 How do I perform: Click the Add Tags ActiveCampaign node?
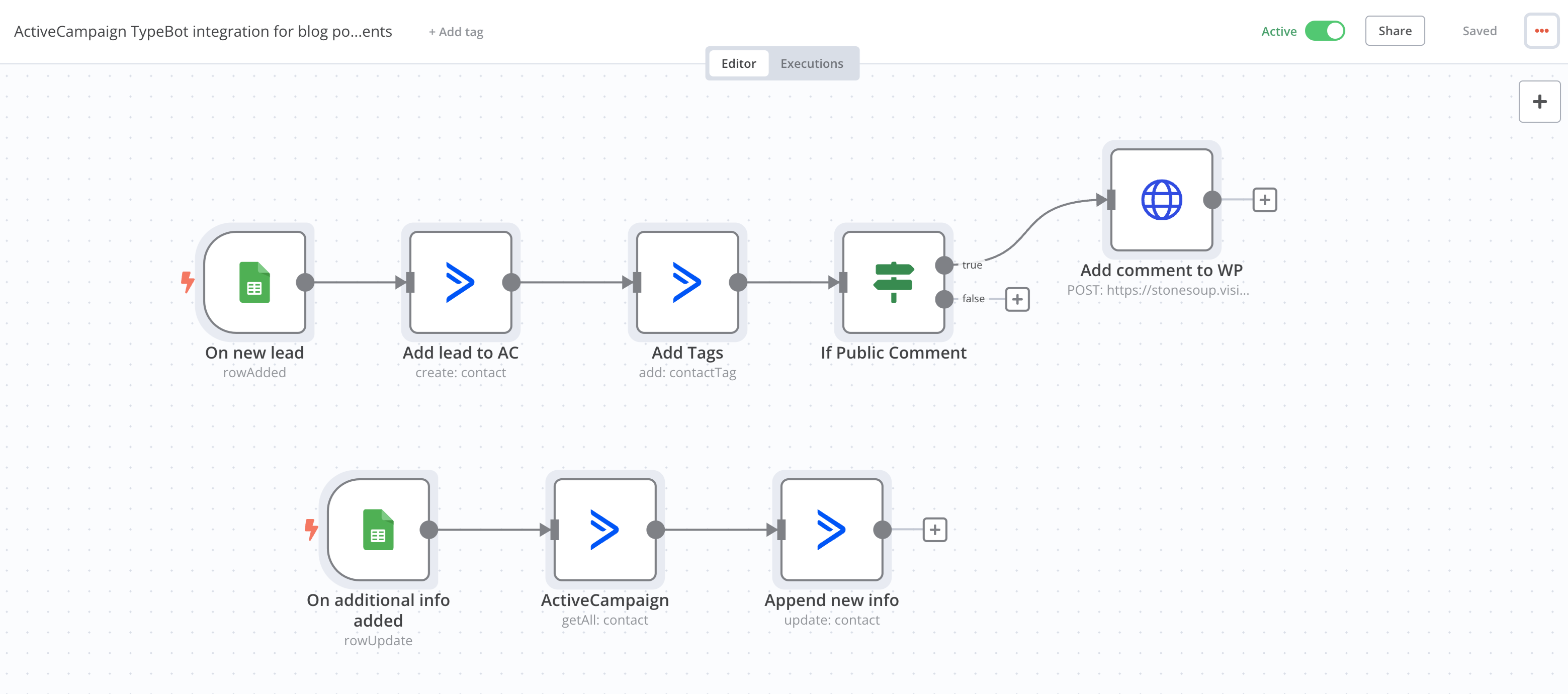click(686, 282)
